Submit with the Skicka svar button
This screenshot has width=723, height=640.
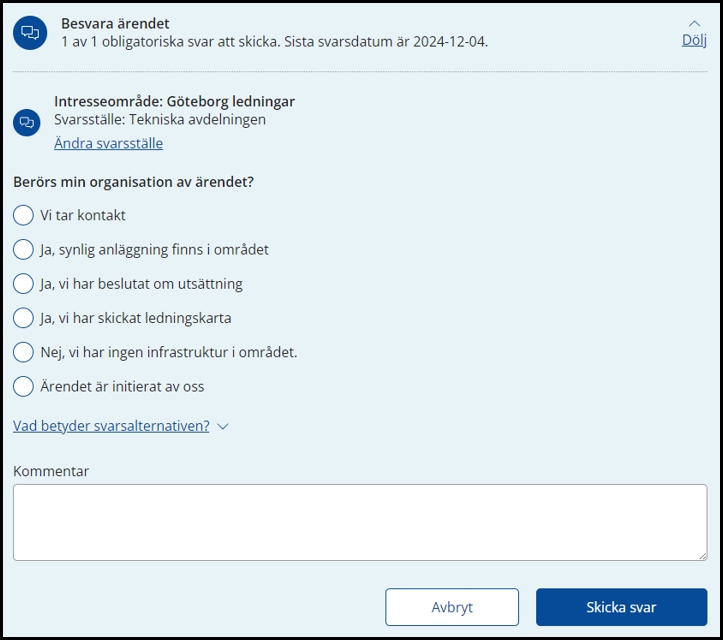(621, 607)
